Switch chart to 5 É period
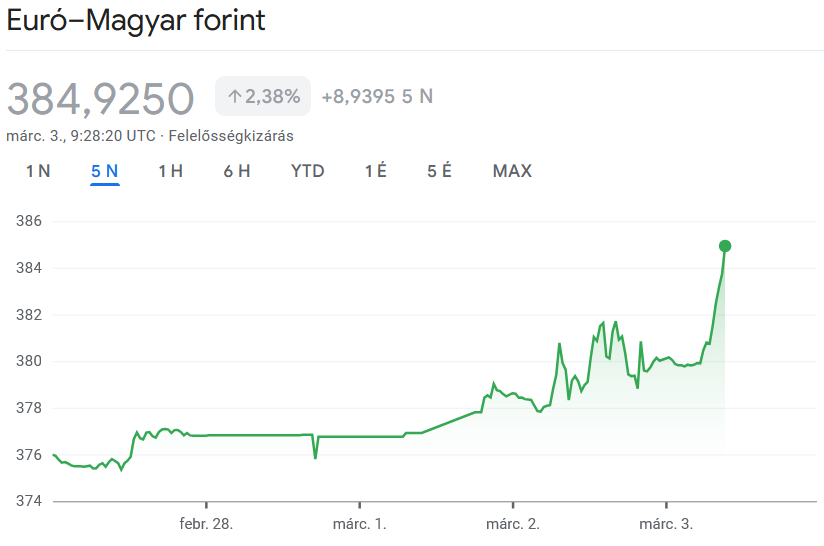Screen dimensions: 824x546 coord(440,171)
